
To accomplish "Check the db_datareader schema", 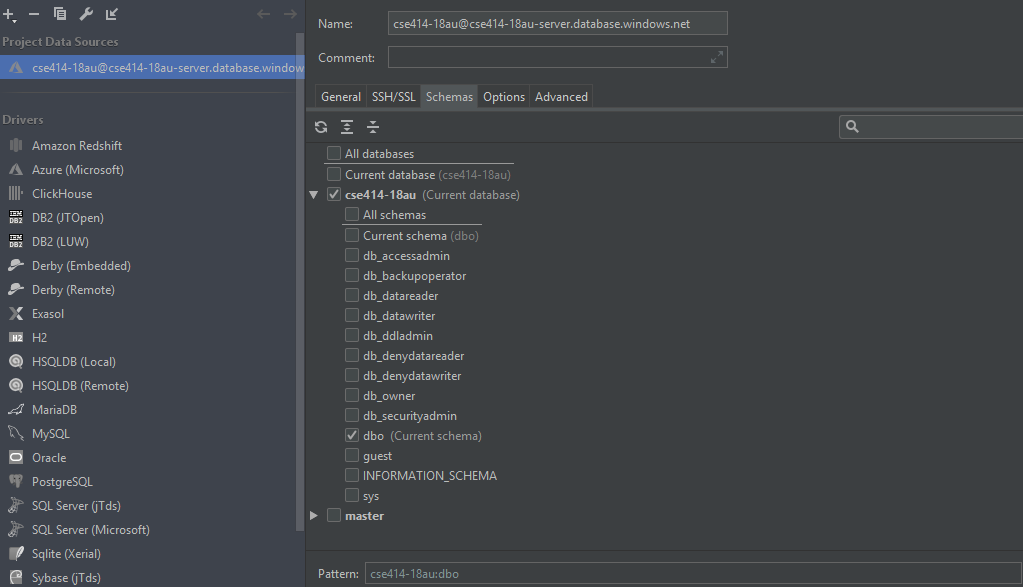I will [351, 295].
